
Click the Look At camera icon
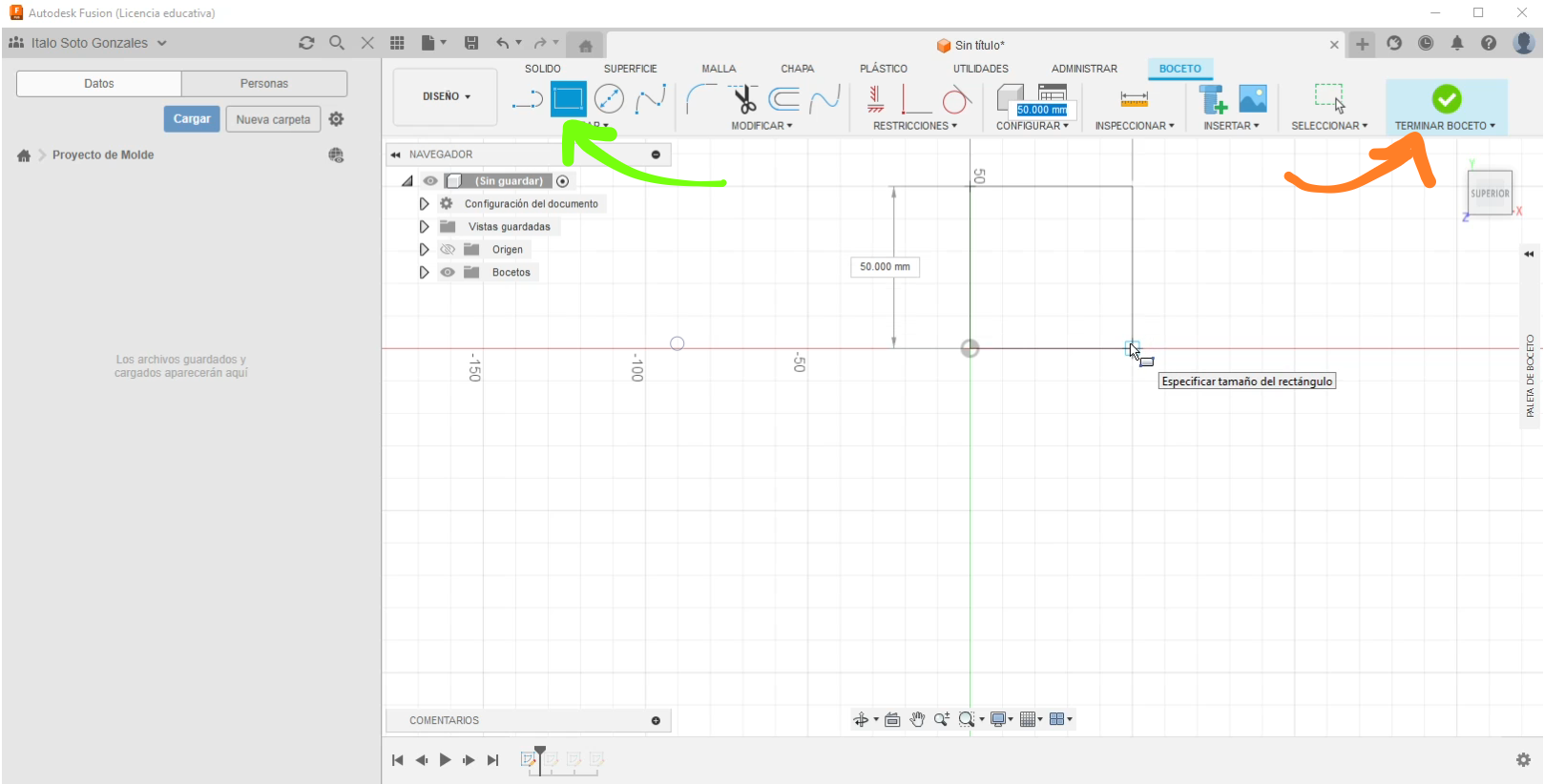click(x=892, y=719)
